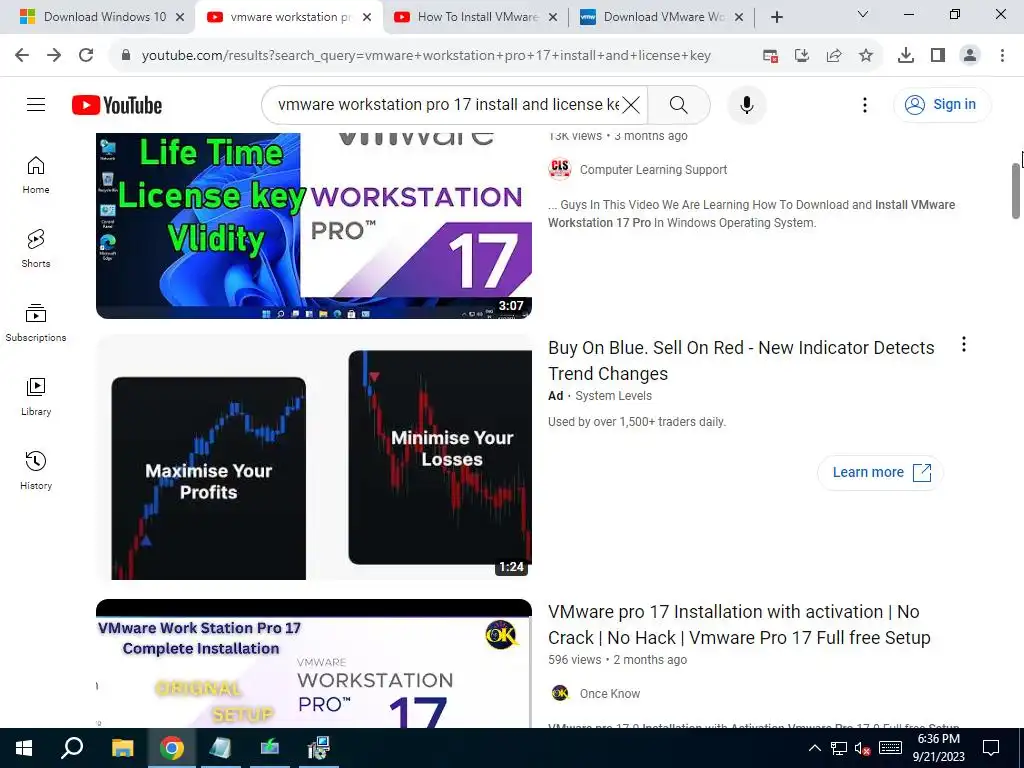Switch to How To Install VMware tab

pos(477,17)
